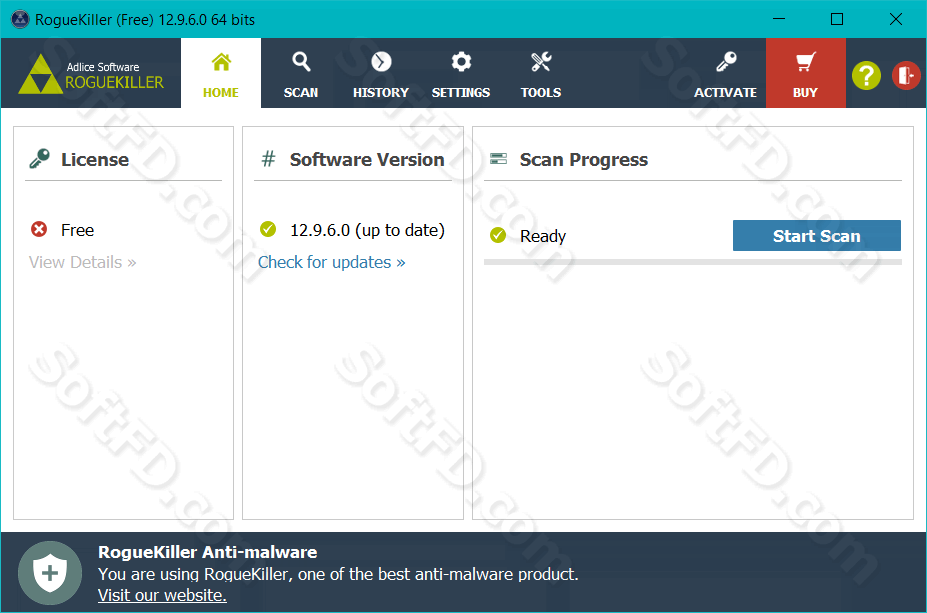The width and height of the screenshot is (927, 613).
Task: Open Visit our website link
Action: (x=162, y=595)
